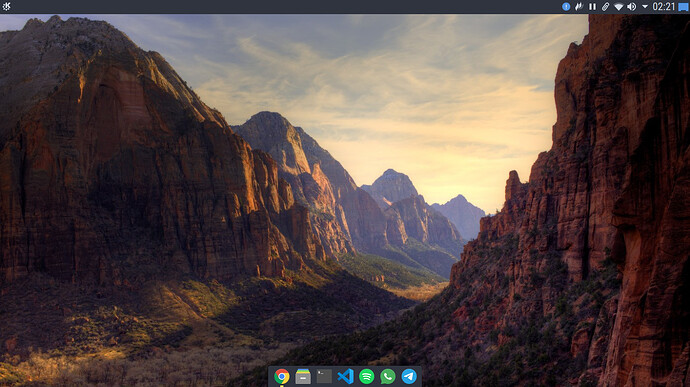Open the clipboard paperclip tray icon
The width and height of the screenshot is (690, 387).
click(606, 7)
